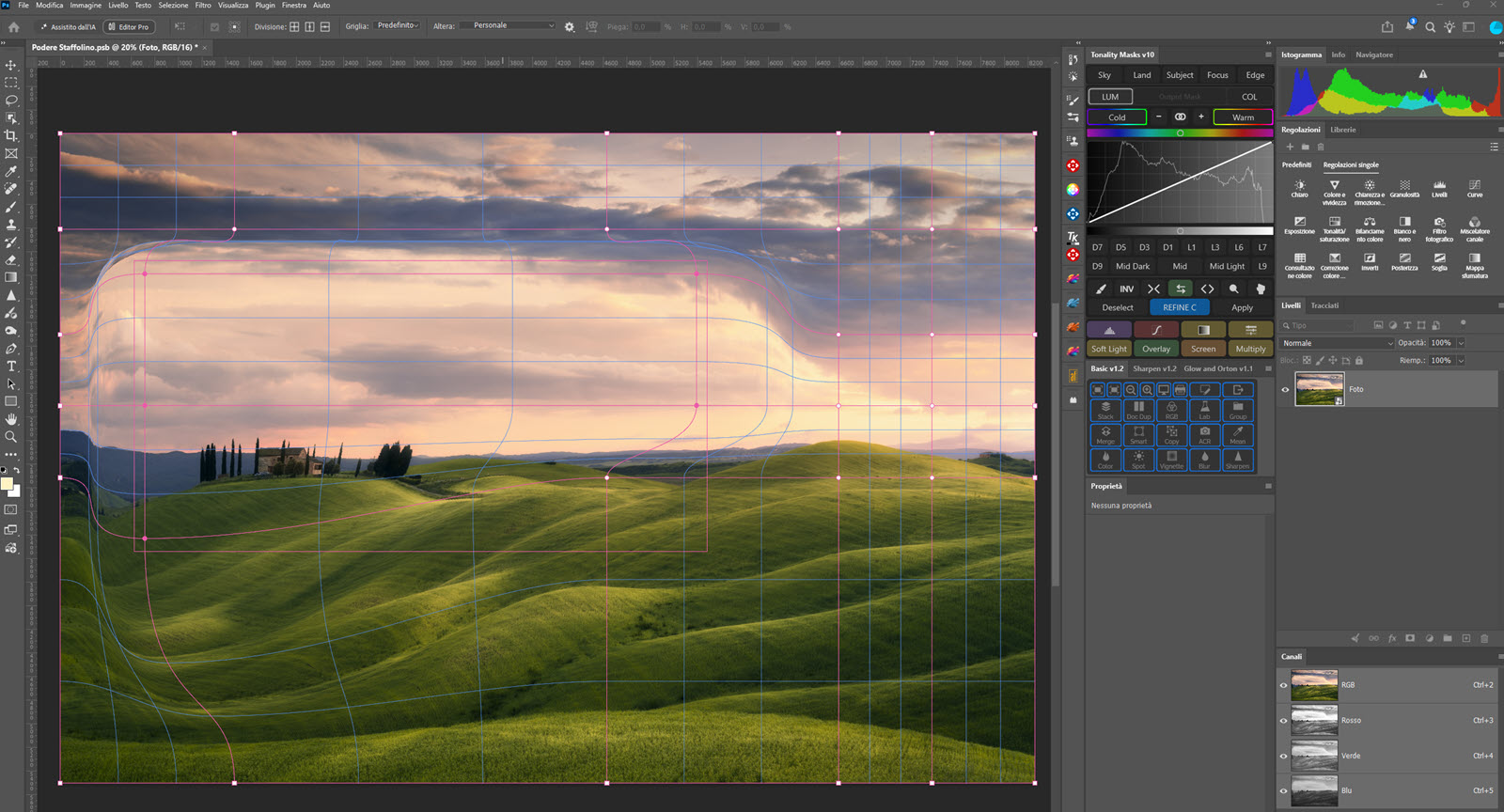Hide the Foto layer

[x=1285, y=389]
